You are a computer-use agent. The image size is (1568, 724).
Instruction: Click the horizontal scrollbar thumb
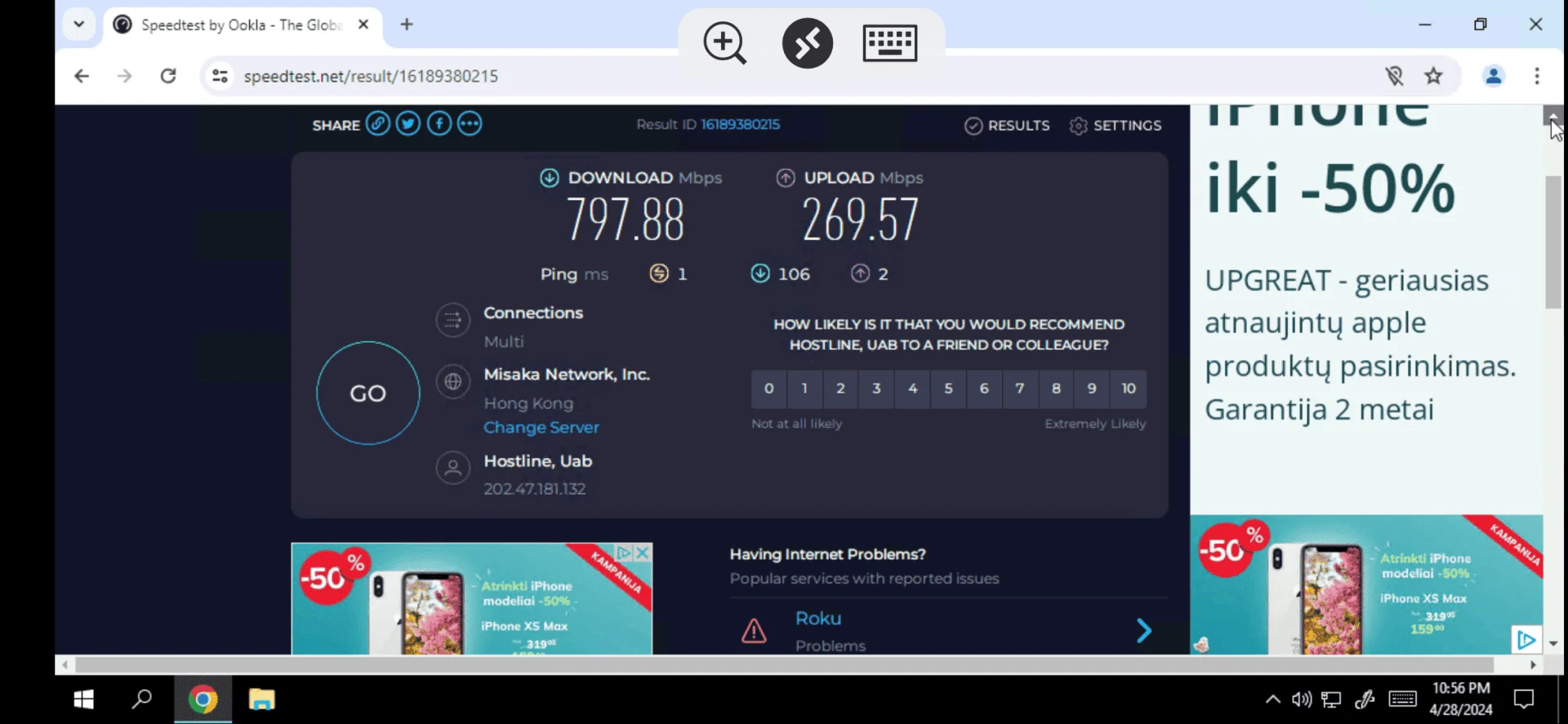coord(784,665)
